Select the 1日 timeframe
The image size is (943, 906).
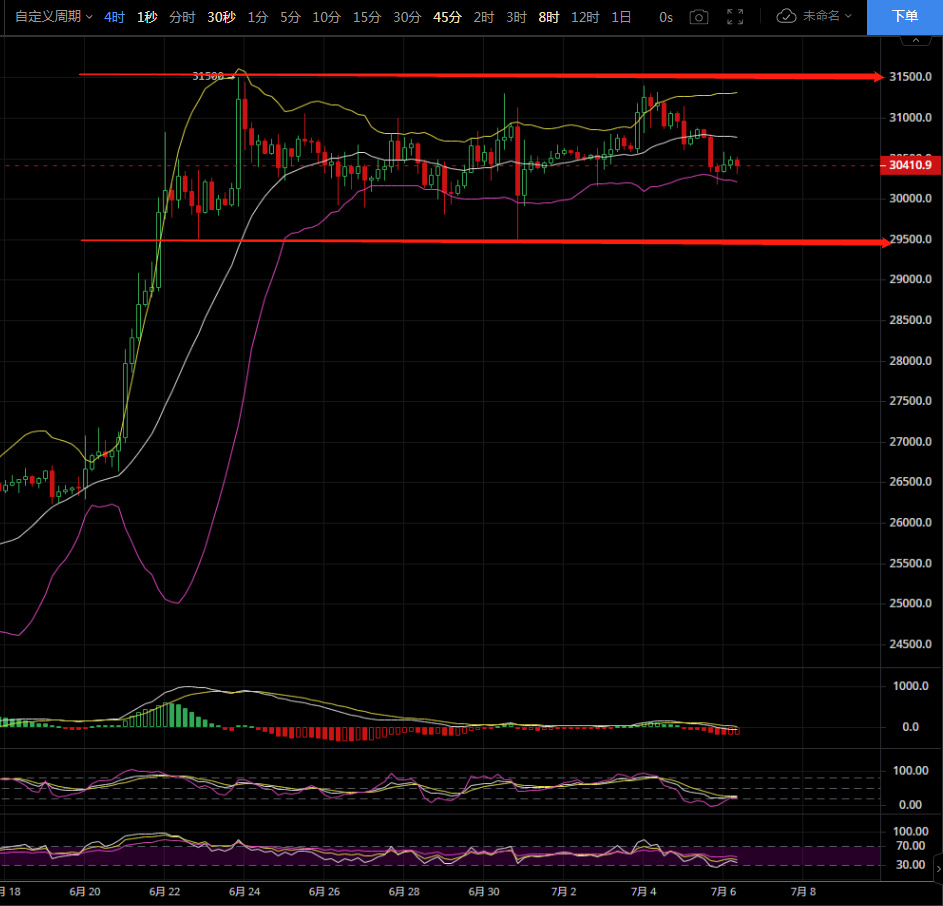pyautogui.click(x=621, y=17)
